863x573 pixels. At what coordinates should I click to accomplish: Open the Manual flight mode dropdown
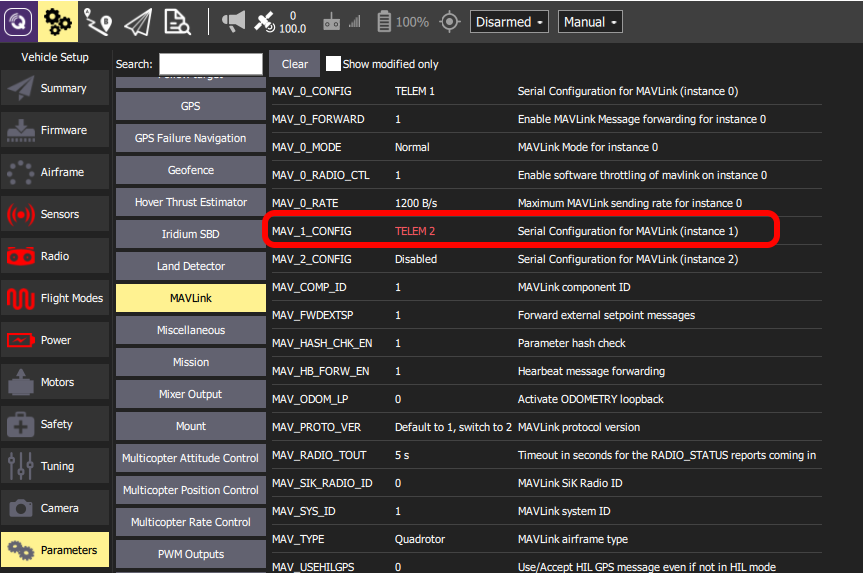[x=590, y=22]
